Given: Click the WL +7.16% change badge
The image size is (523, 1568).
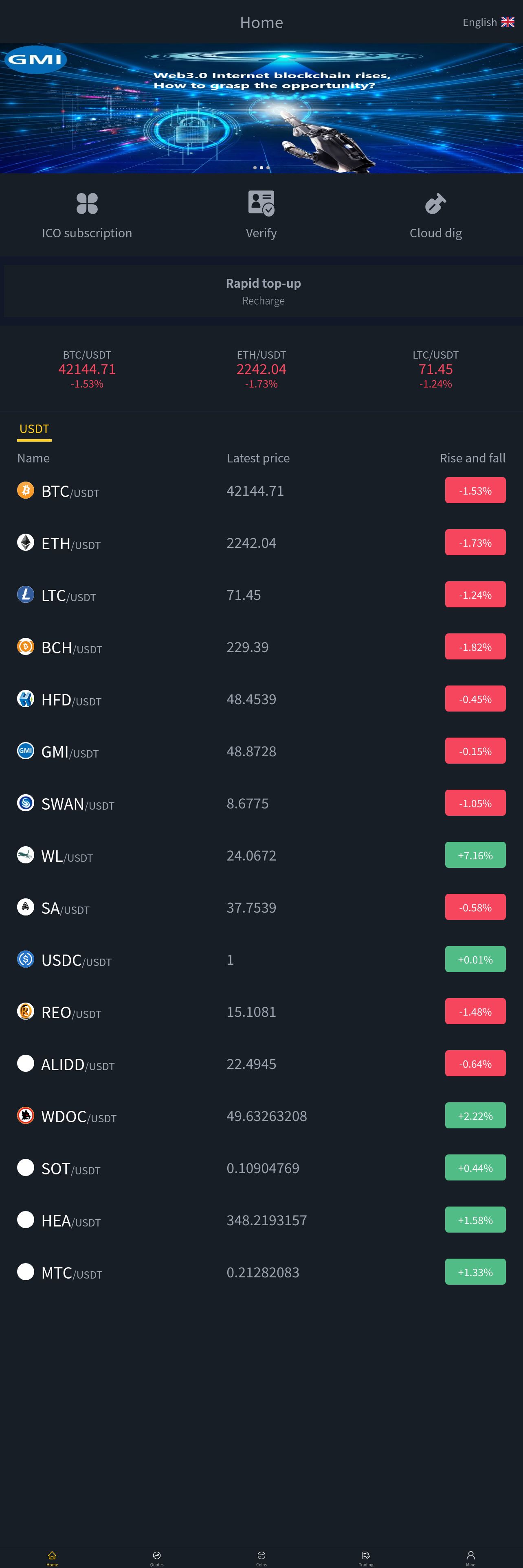Looking at the screenshot, I should (475, 855).
